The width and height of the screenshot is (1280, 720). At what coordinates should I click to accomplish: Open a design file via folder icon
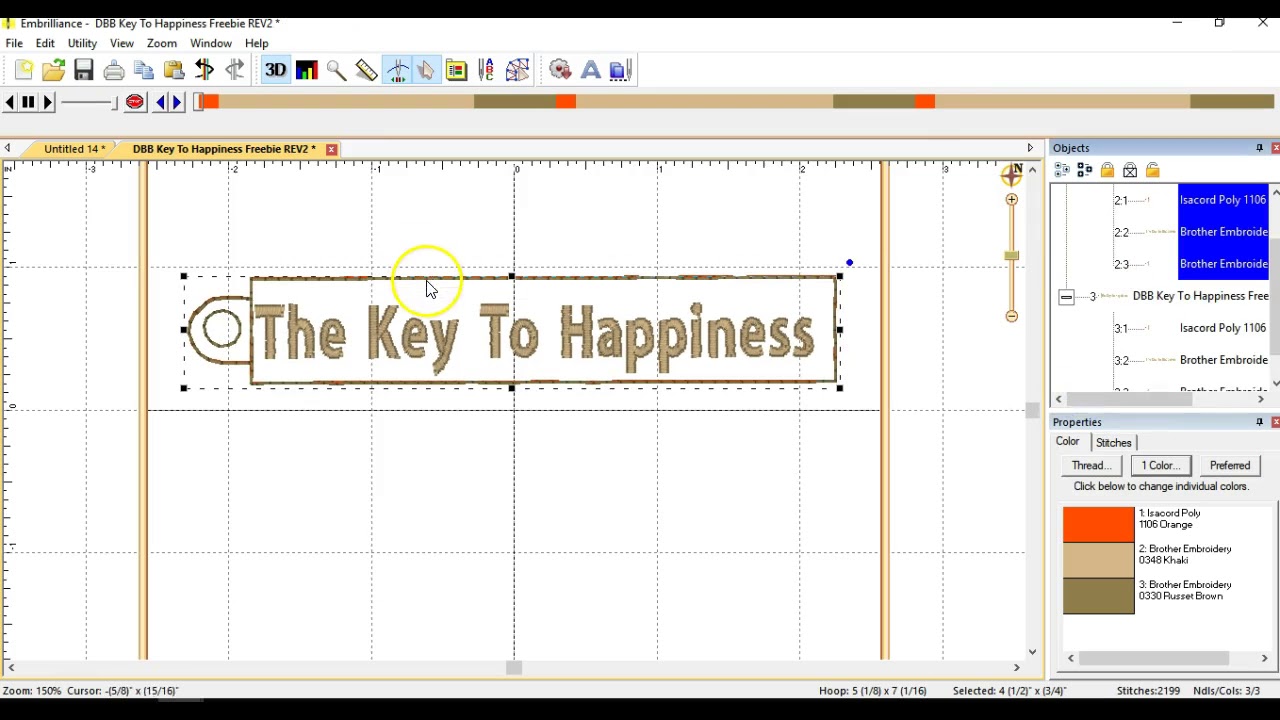[x=54, y=70]
